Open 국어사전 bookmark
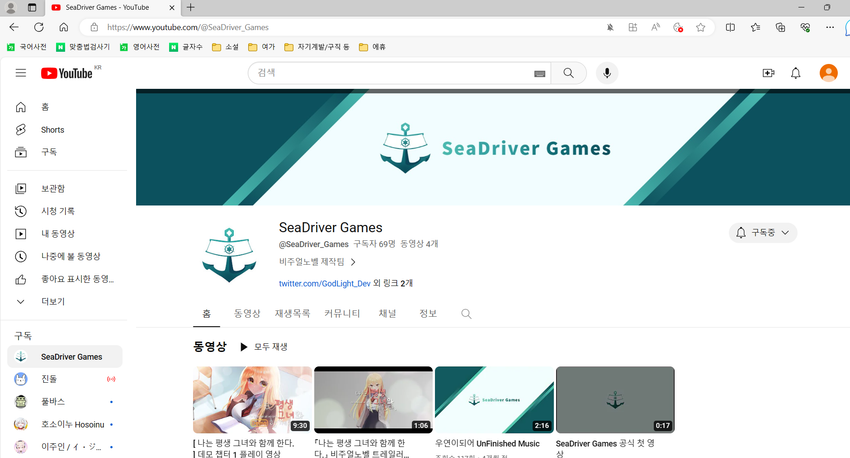Image resolution: width=850 pixels, height=458 pixels. 27,47
